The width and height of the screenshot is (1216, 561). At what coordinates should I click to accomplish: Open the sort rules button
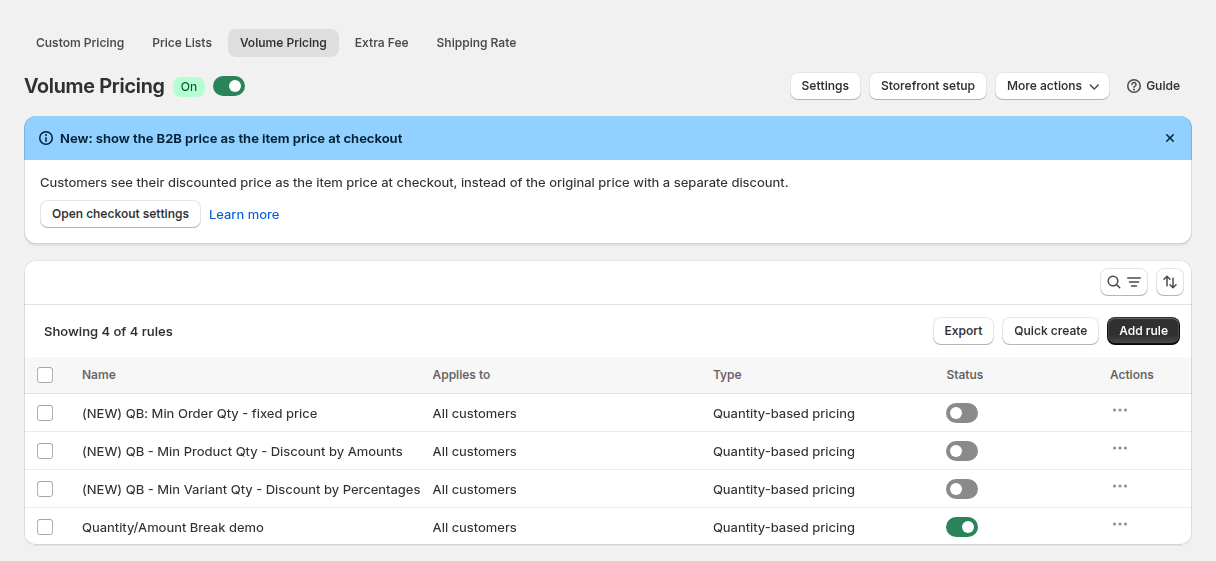[1170, 282]
